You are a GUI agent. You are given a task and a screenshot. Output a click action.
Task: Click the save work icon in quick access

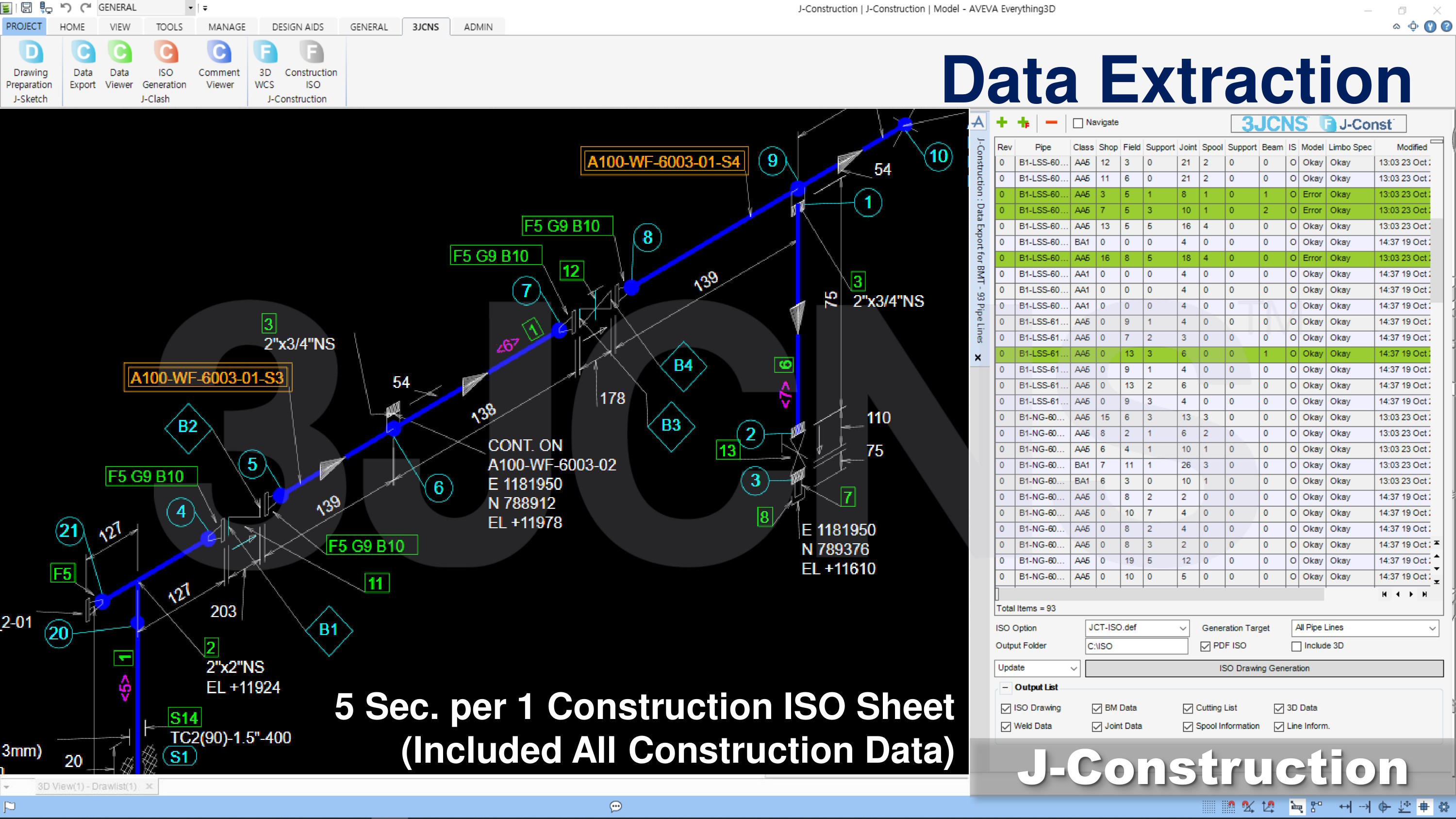tap(26, 8)
